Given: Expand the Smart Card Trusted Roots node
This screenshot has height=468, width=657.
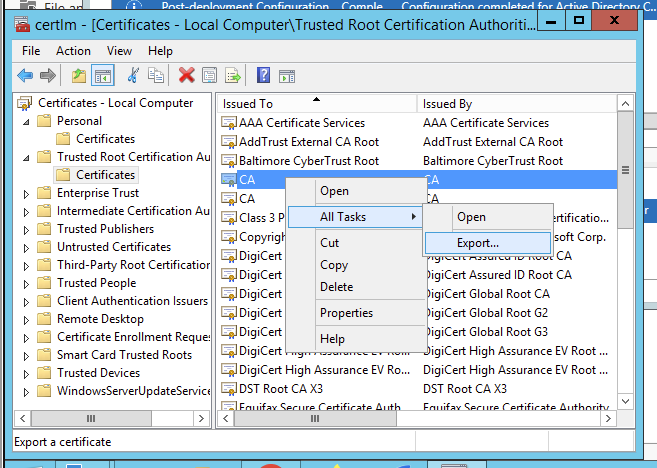Looking at the screenshot, I should click(26, 356).
